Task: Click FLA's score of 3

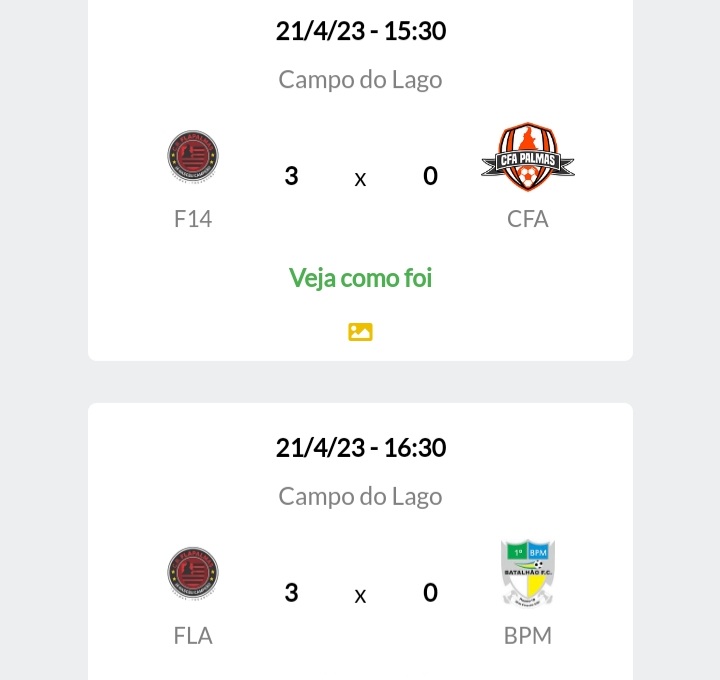Action: [x=292, y=593]
